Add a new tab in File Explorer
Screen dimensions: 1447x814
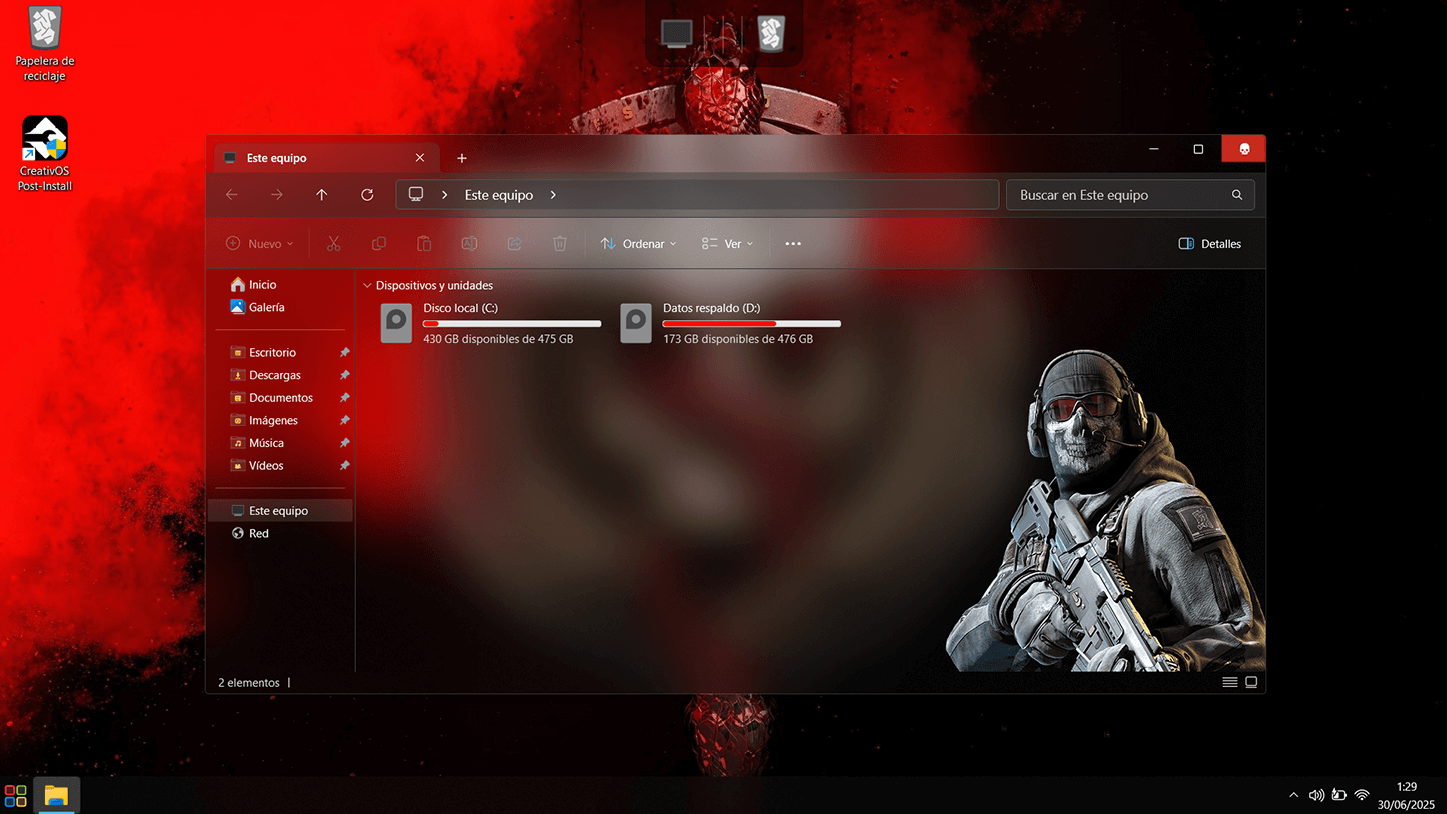coord(461,158)
